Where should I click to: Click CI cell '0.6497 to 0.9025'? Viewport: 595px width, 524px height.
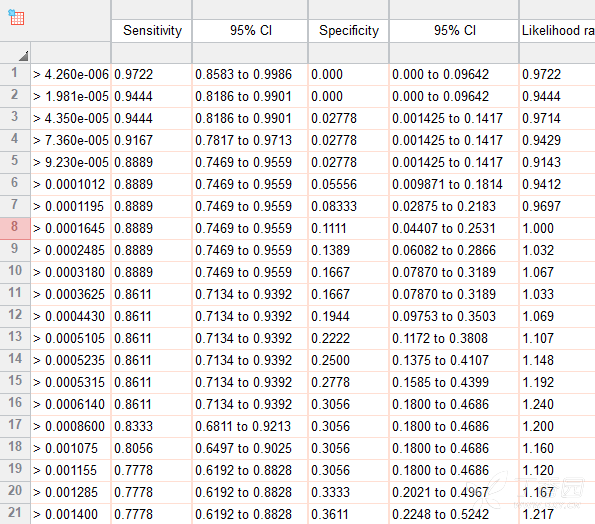(x=250, y=448)
